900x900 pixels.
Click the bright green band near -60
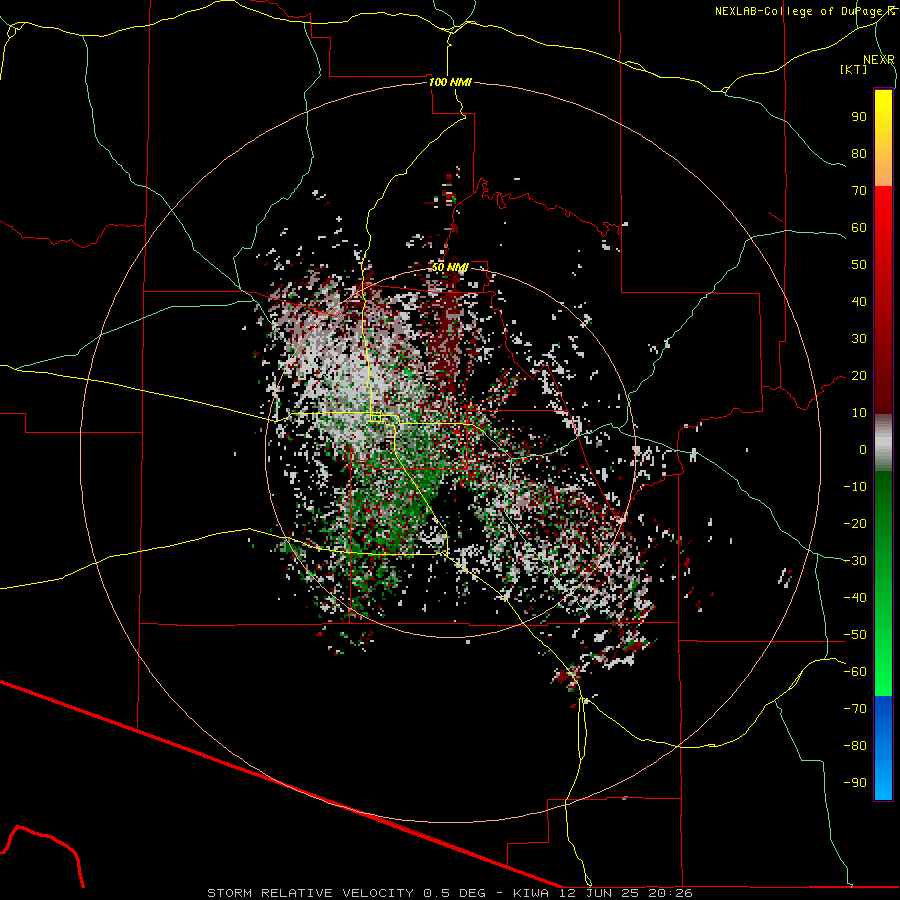(883, 672)
